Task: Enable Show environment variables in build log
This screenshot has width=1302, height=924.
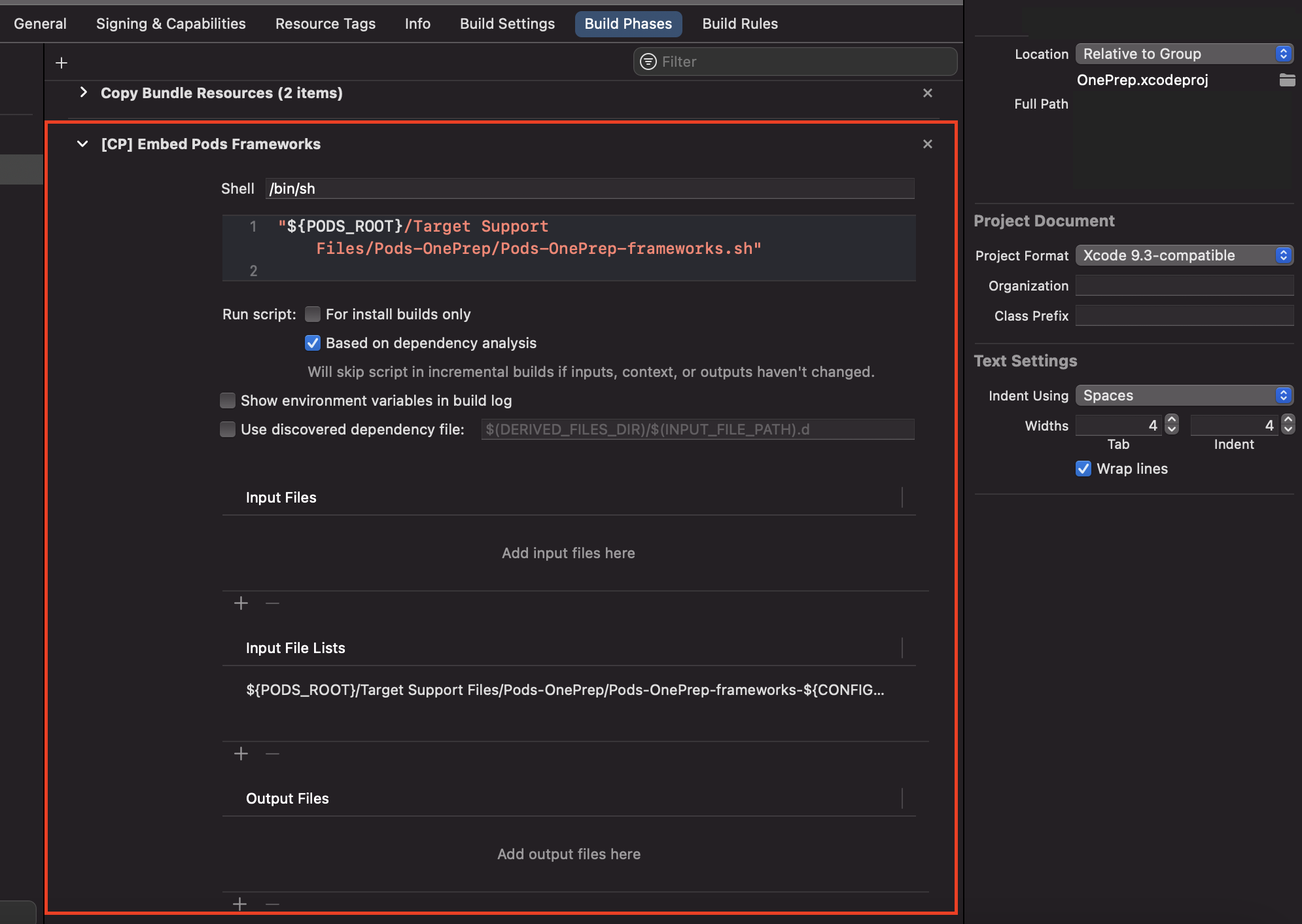Action: tap(228, 400)
